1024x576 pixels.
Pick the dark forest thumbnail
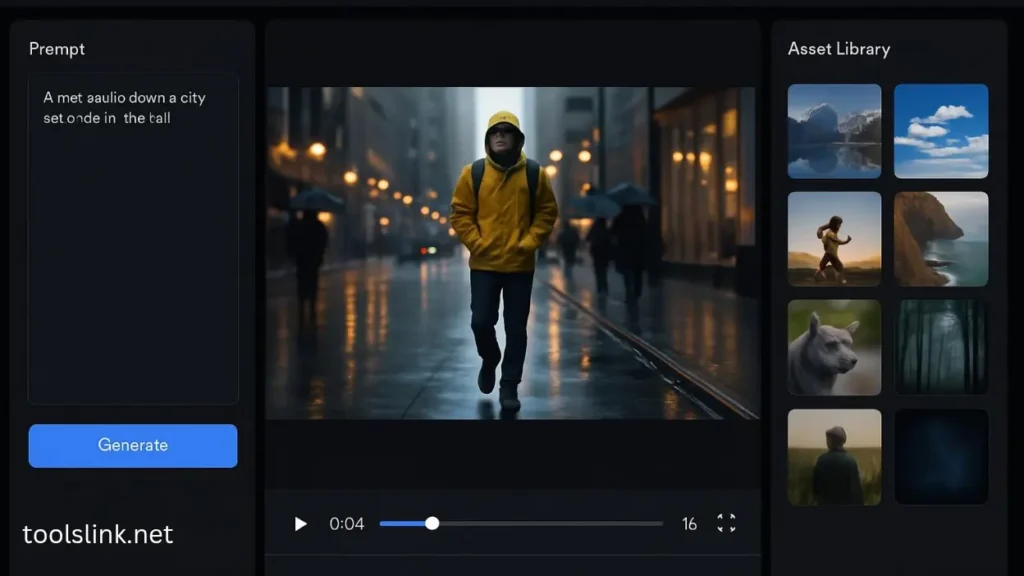(940, 347)
